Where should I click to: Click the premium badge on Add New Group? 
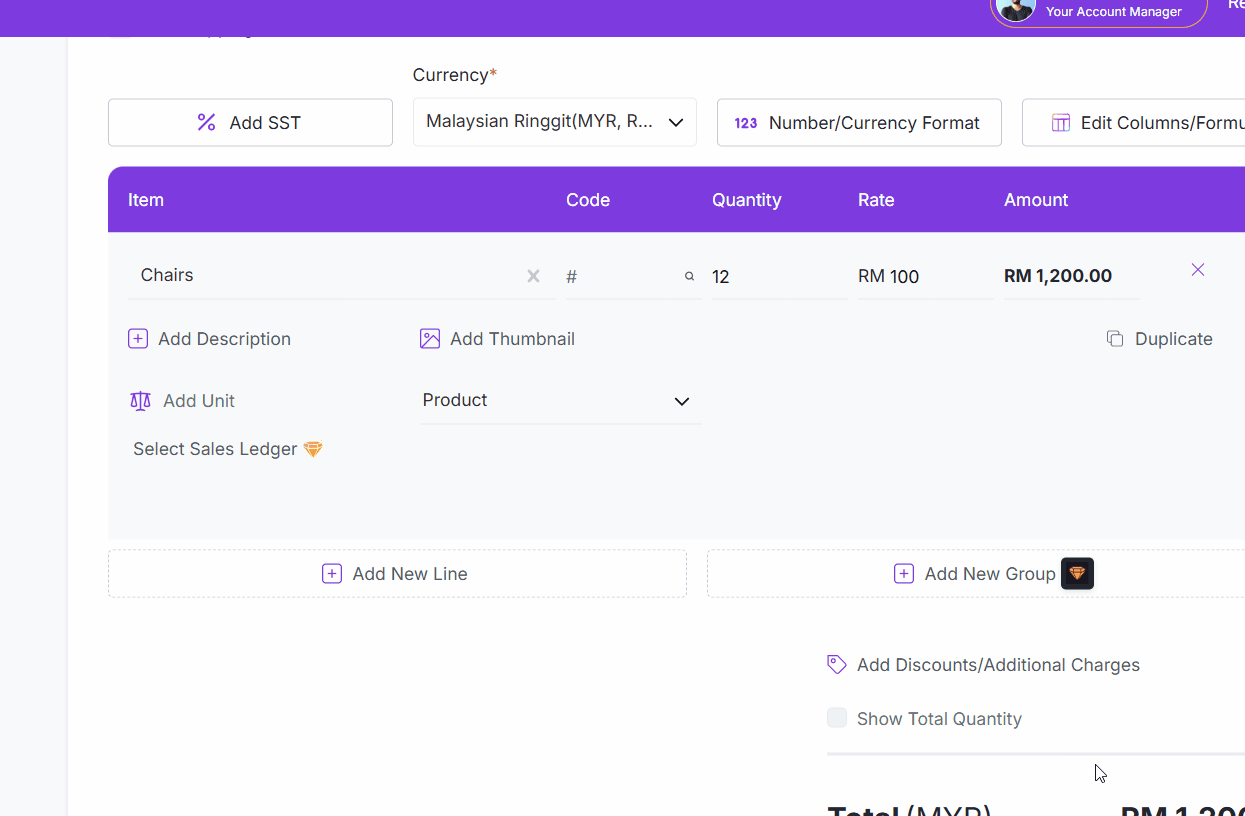click(x=1077, y=573)
